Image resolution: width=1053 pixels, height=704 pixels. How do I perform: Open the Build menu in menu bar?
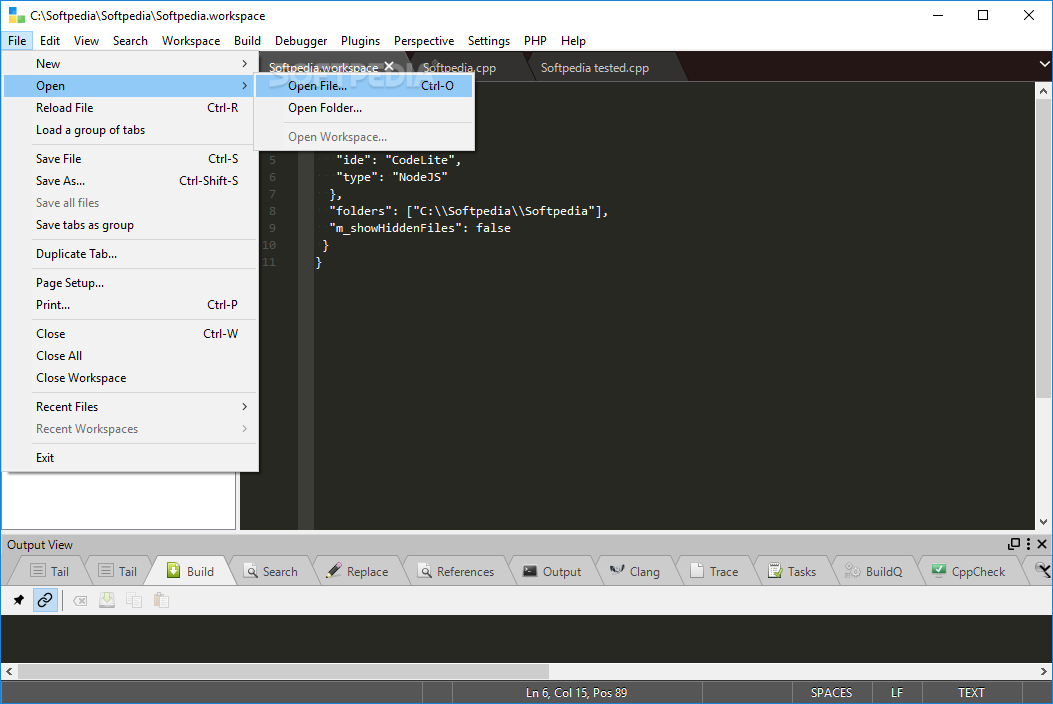pos(247,41)
